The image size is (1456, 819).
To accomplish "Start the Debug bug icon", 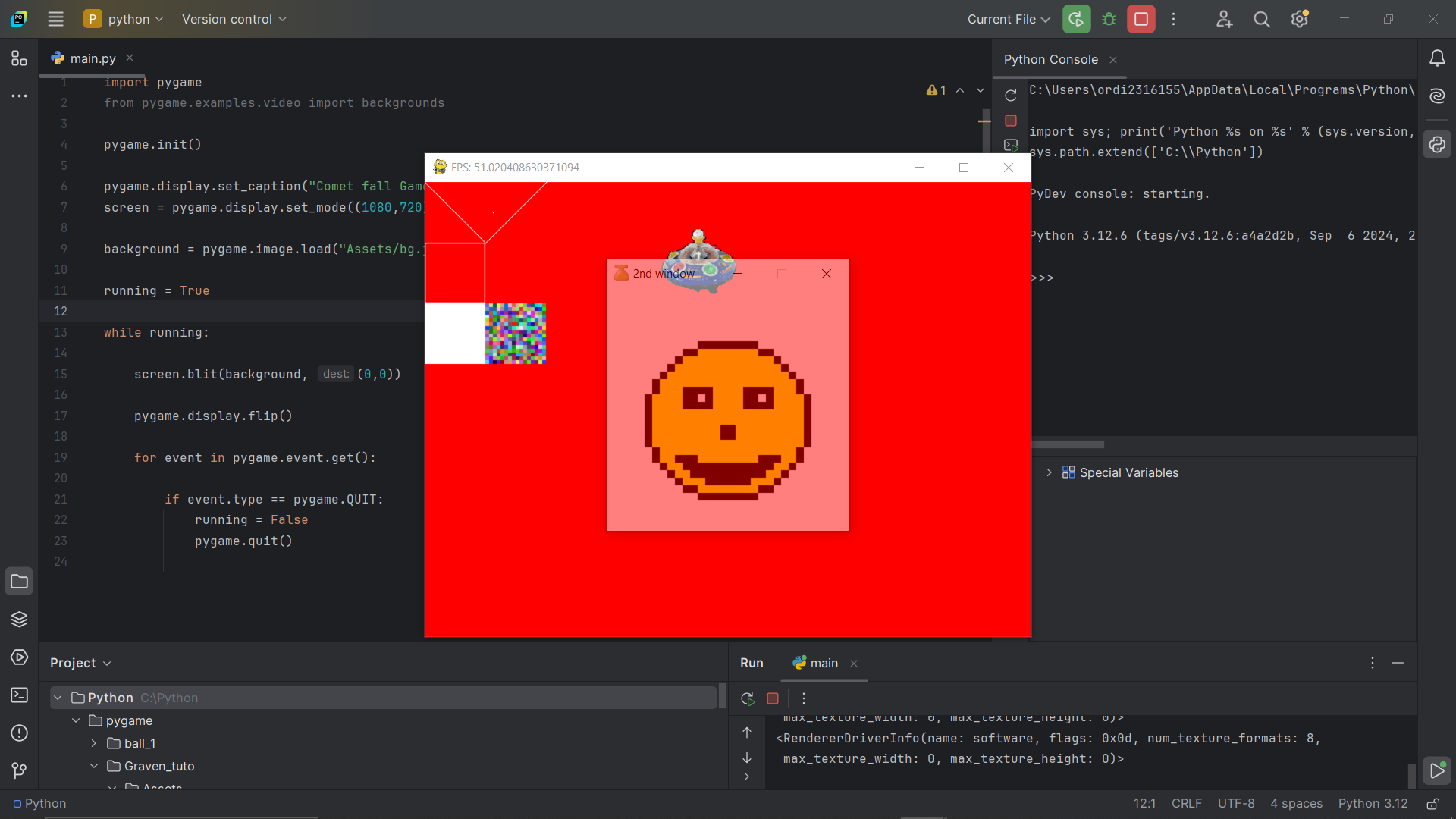I will tap(1109, 19).
